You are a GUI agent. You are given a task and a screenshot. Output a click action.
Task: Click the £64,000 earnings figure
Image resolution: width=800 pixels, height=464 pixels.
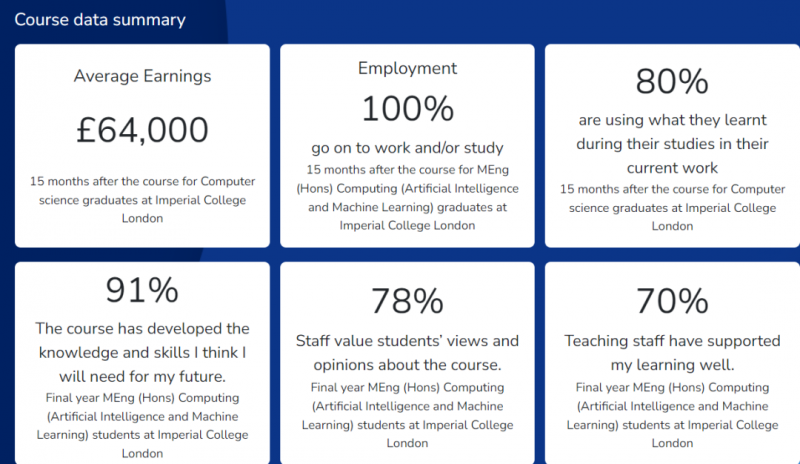(x=142, y=130)
